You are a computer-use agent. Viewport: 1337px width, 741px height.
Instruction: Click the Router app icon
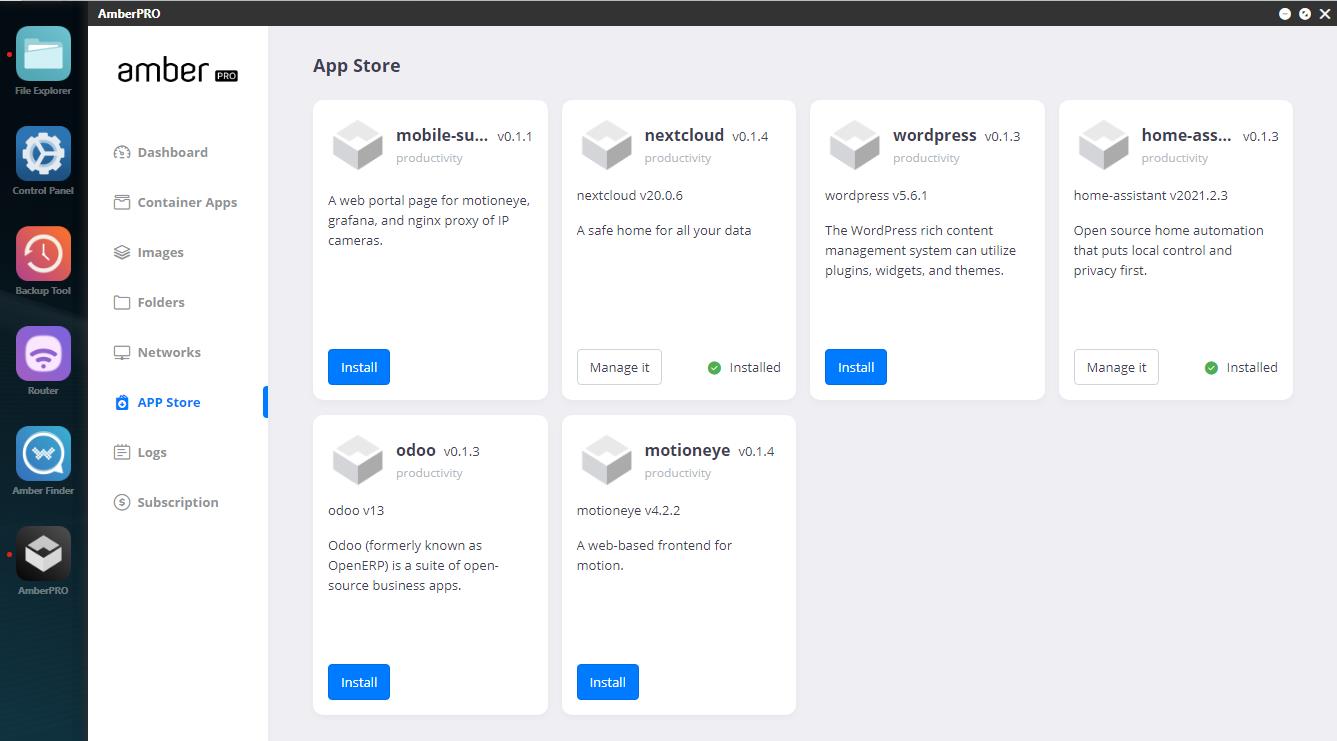coord(43,354)
